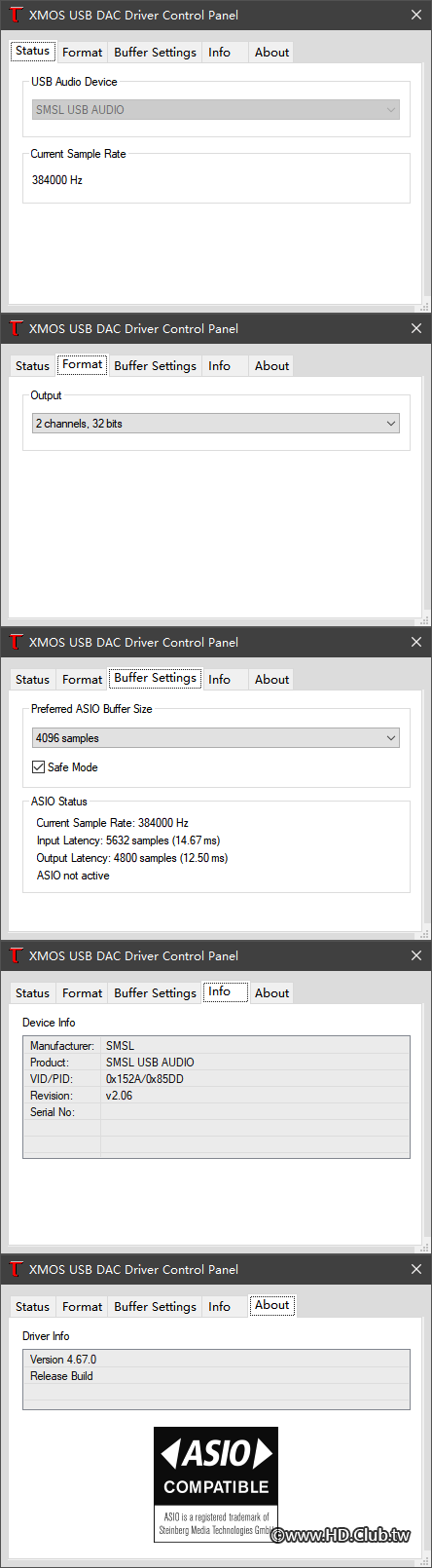
Task: Select About tab in the Output format window
Action: (x=271, y=366)
